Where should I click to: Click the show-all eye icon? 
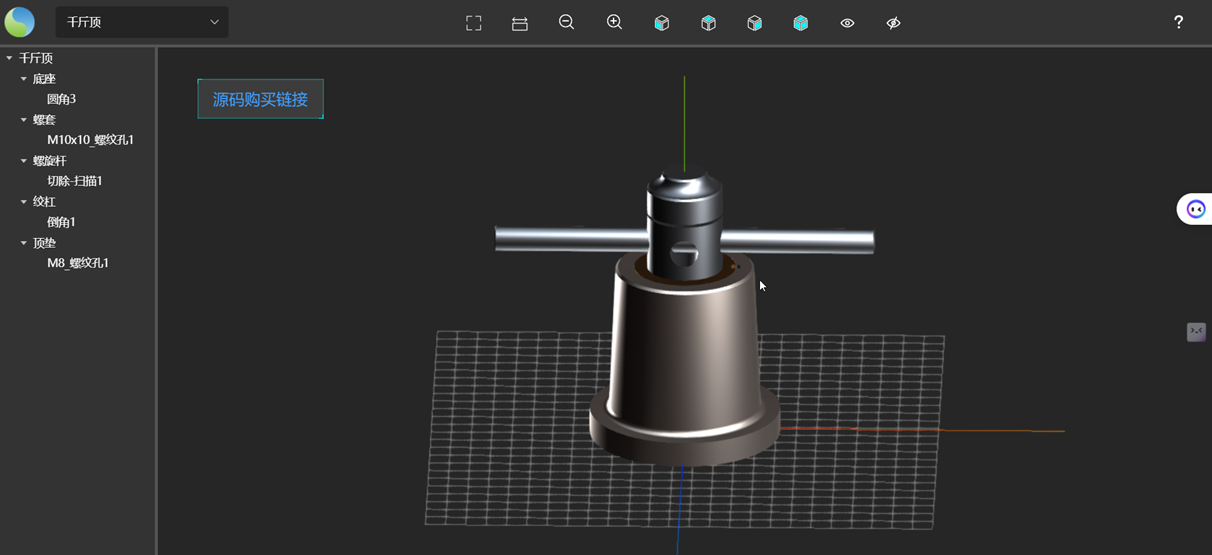[847, 23]
